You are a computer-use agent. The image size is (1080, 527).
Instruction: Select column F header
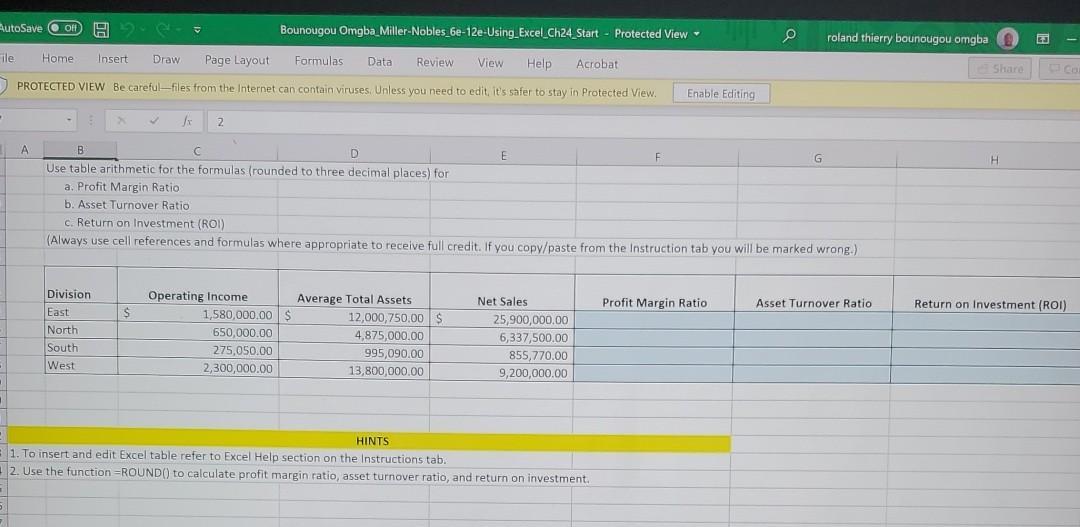click(x=656, y=158)
